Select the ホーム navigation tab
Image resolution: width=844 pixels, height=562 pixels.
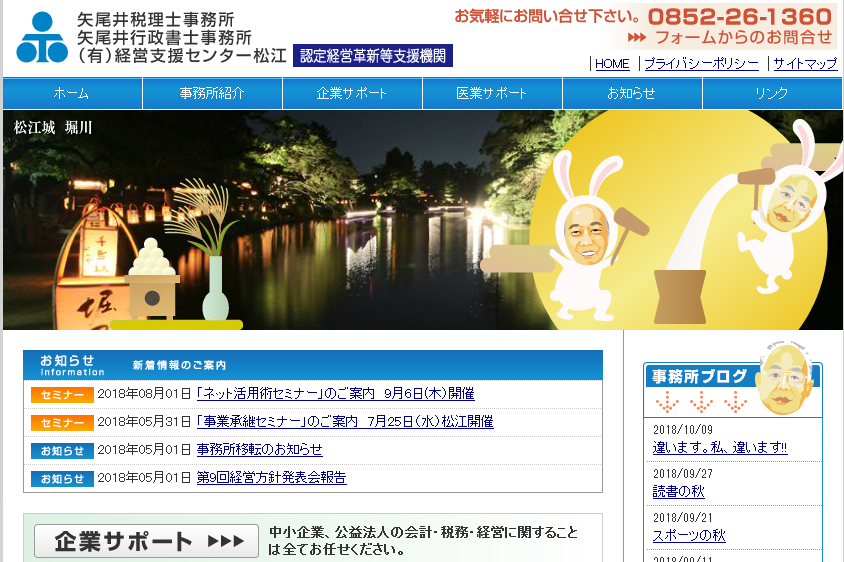72,93
